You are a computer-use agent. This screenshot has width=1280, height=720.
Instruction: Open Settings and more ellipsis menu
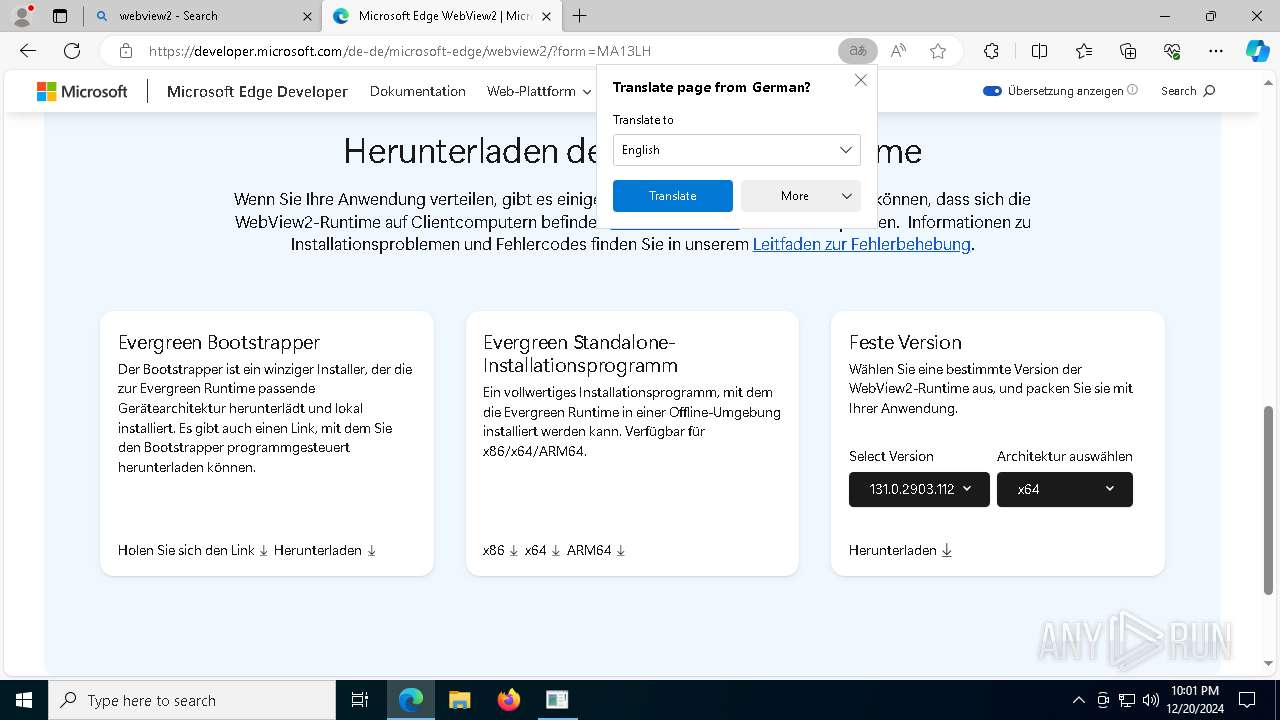pyautogui.click(x=1216, y=51)
